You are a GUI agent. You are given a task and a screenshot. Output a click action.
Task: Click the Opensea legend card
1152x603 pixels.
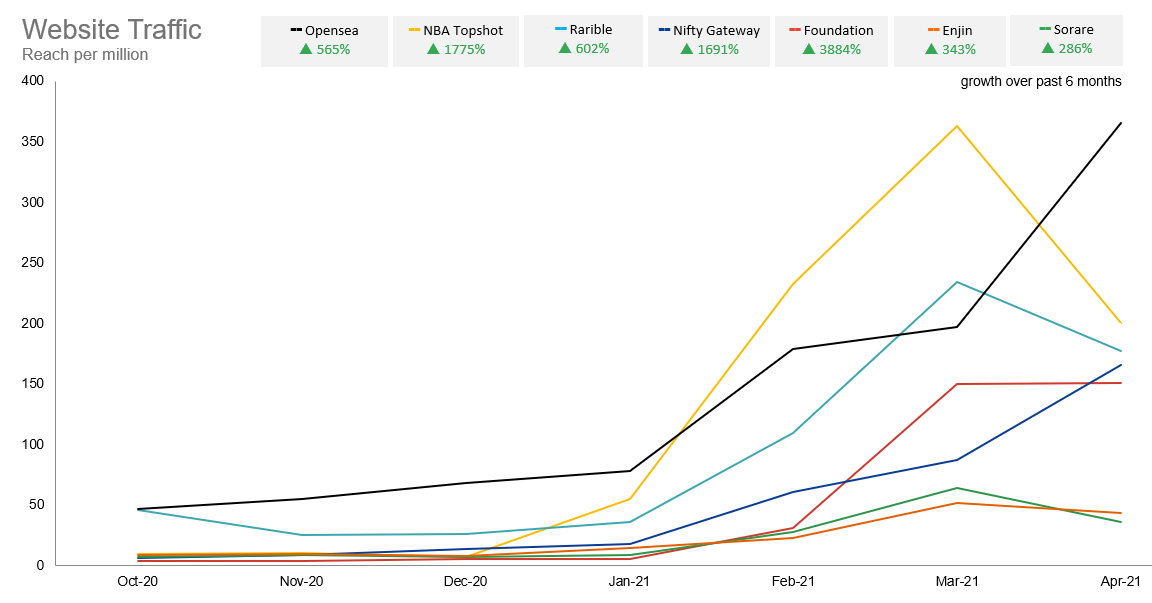[324, 42]
